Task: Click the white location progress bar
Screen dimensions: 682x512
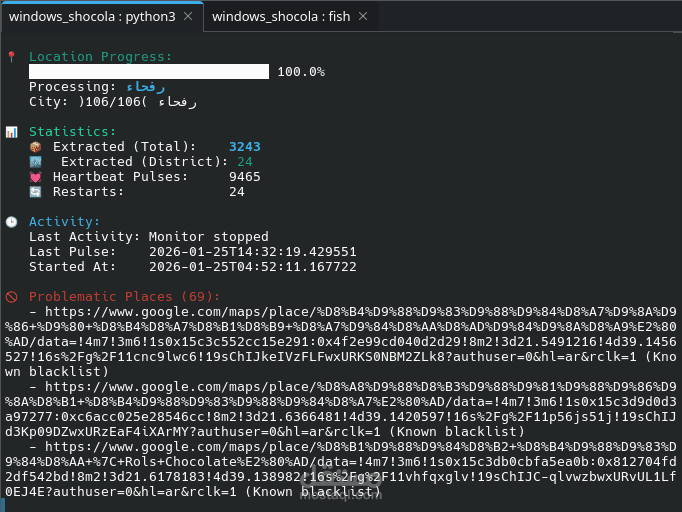Action: 149,72
